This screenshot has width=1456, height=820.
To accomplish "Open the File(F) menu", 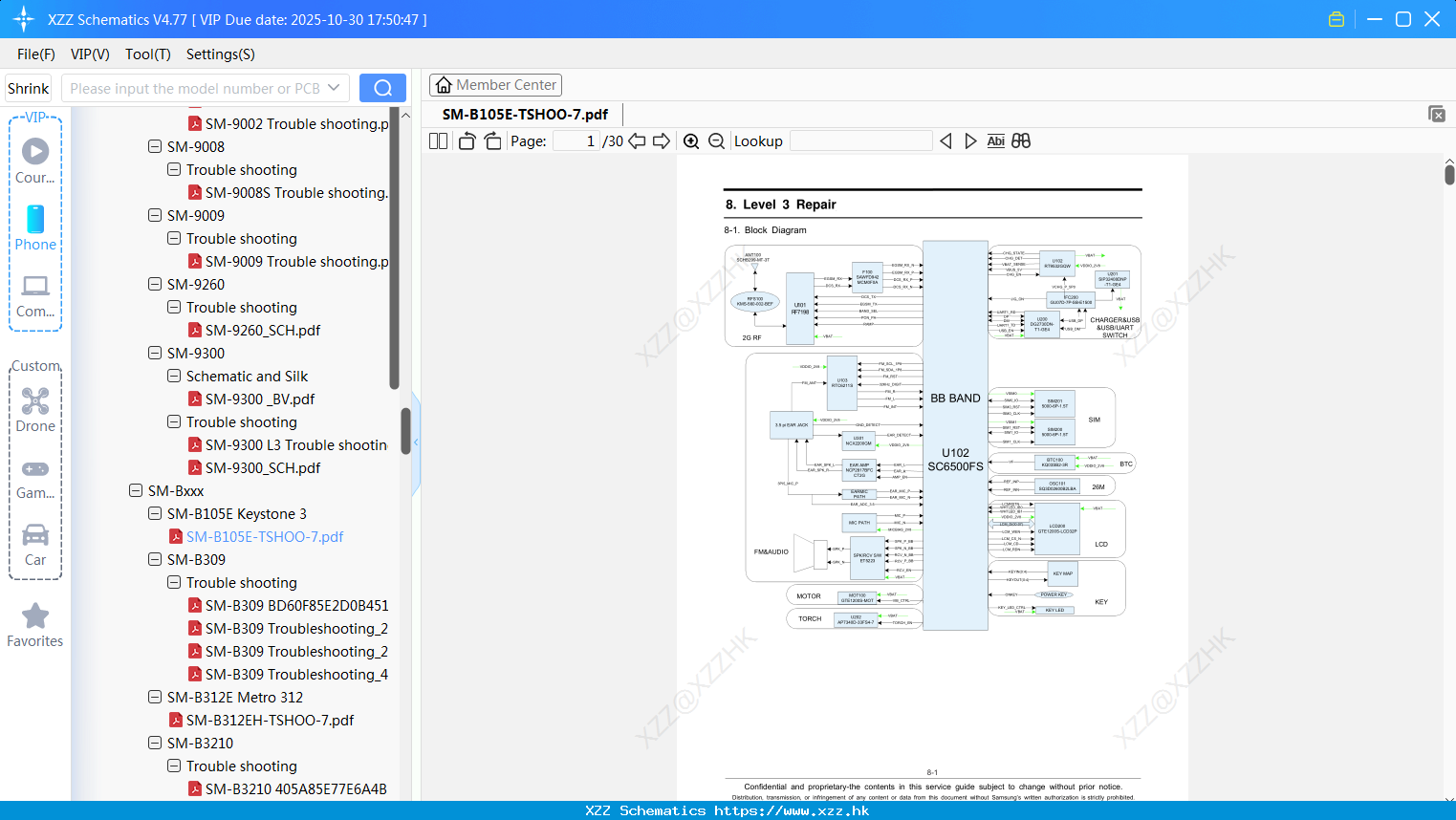I will (x=36, y=54).
